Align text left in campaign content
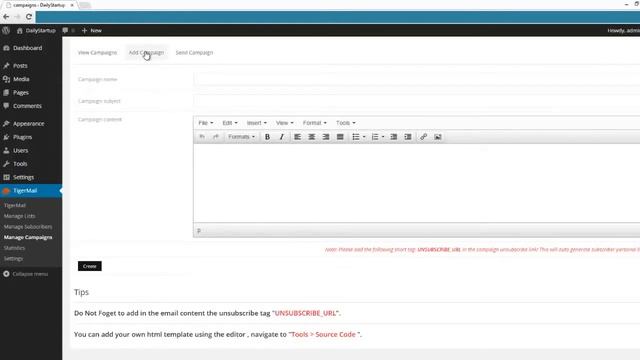This screenshot has width=640, height=360. pyautogui.click(x=298, y=137)
